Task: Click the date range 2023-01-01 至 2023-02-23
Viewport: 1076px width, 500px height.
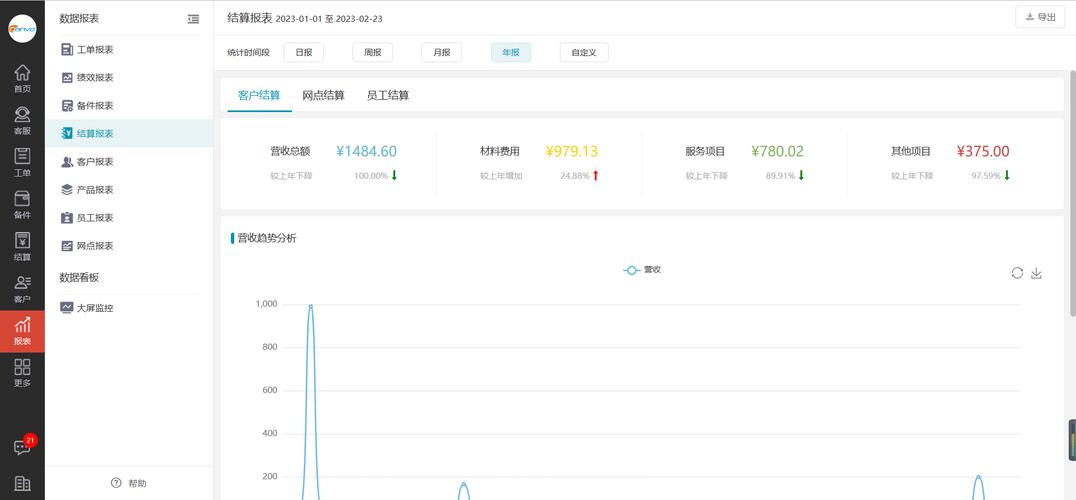Action: click(329, 19)
